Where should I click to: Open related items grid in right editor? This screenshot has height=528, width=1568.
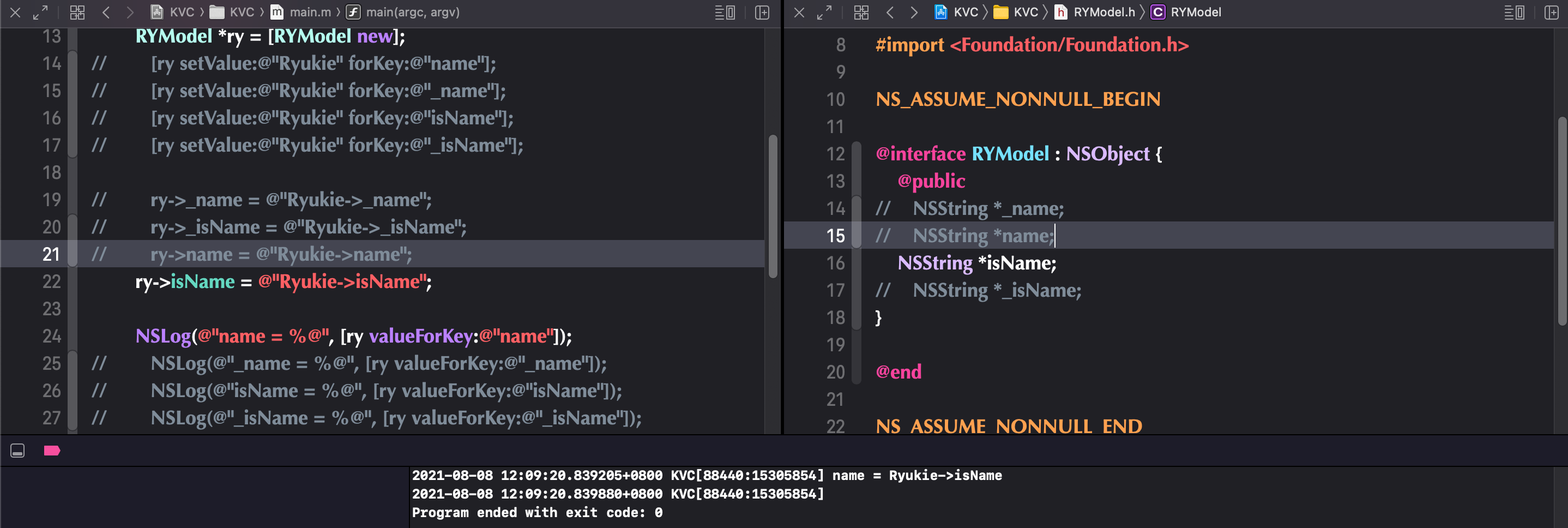tap(861, 12)
